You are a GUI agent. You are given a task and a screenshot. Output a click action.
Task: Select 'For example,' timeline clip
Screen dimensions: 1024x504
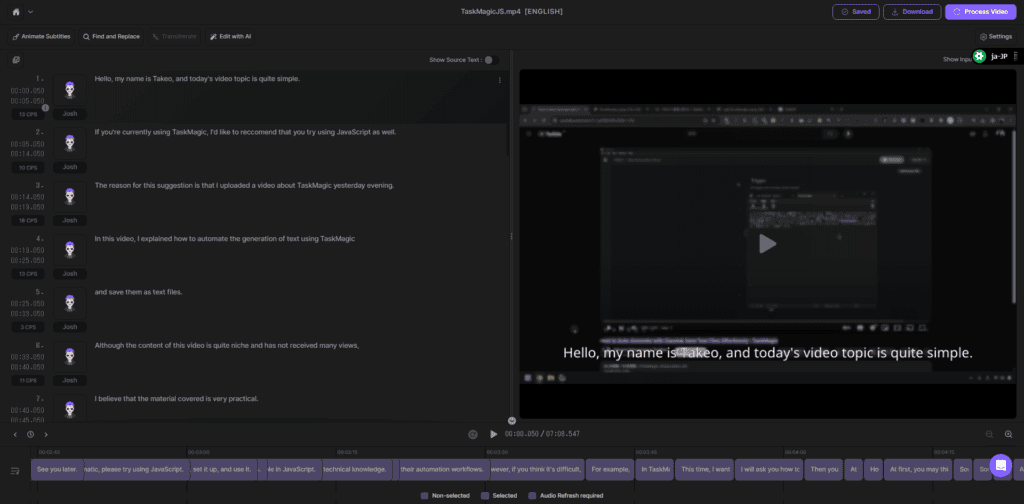610,469
